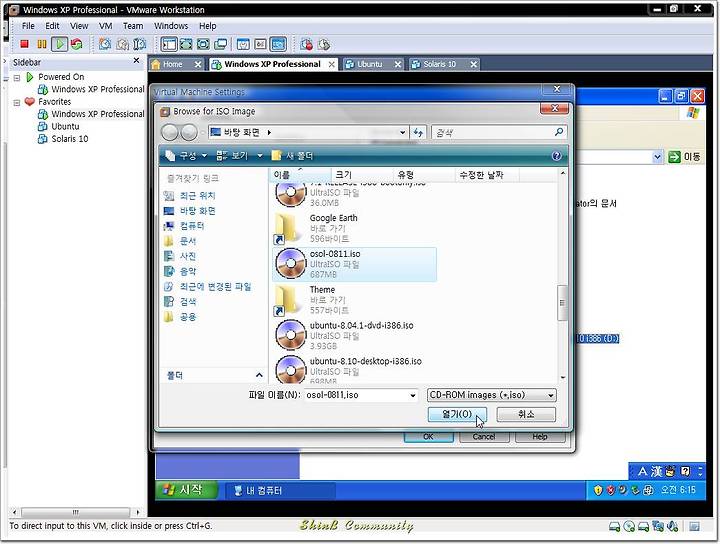Toggle the Console view toolbar icon
720x544 pixels.
(x=278, y=44)
